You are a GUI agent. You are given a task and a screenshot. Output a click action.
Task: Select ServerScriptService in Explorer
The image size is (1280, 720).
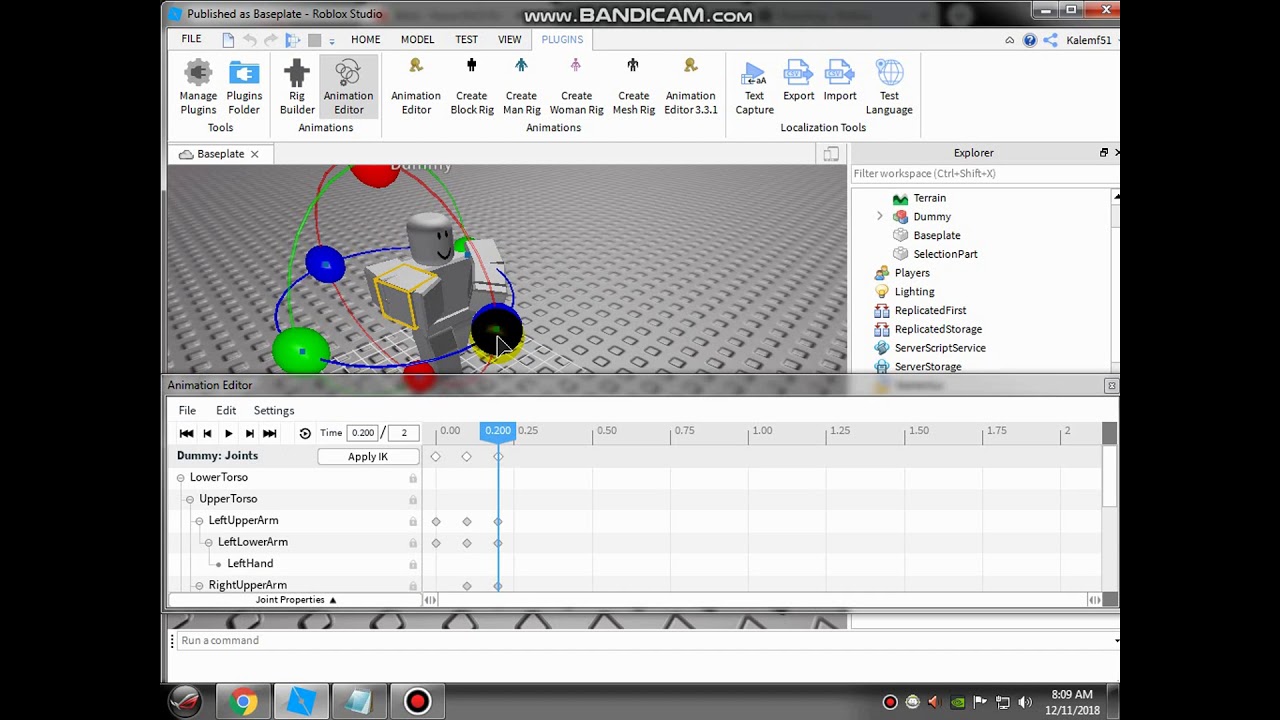[x=940, y=348]
